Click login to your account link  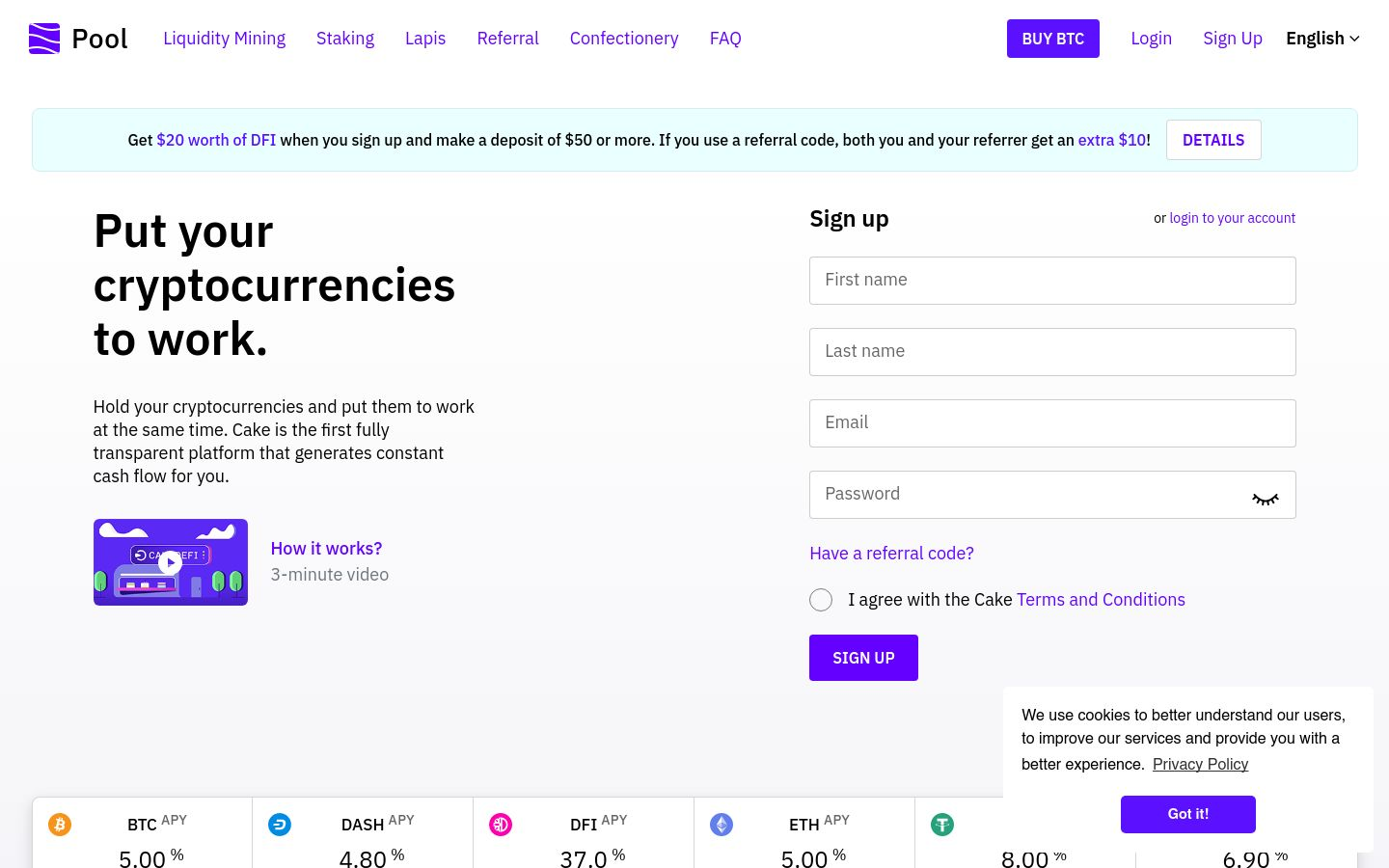tap(1232, 218)
